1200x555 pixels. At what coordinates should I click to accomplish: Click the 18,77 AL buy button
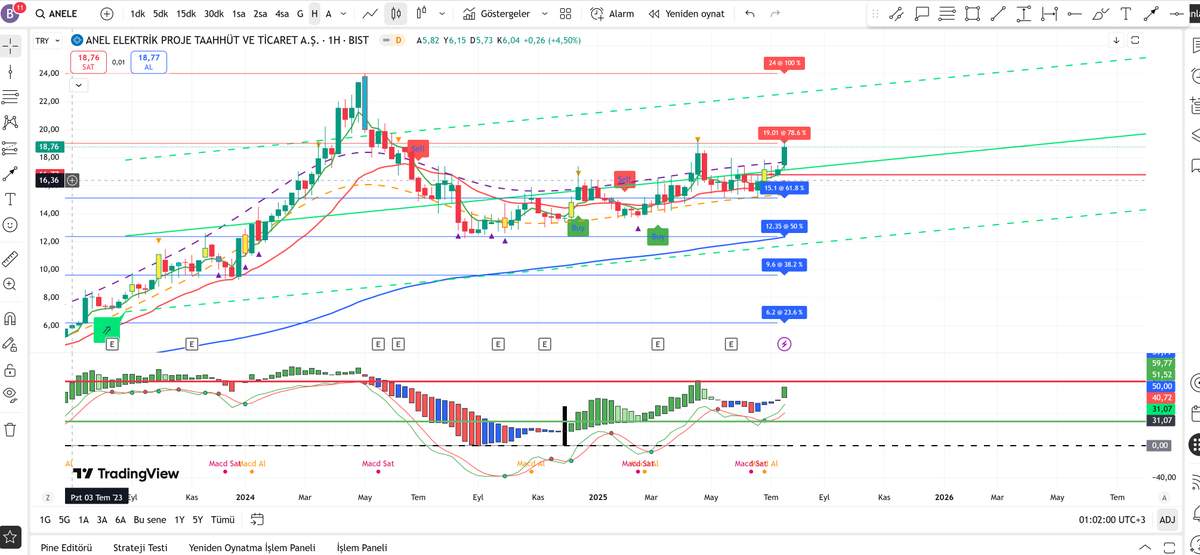tap(148, 62)
